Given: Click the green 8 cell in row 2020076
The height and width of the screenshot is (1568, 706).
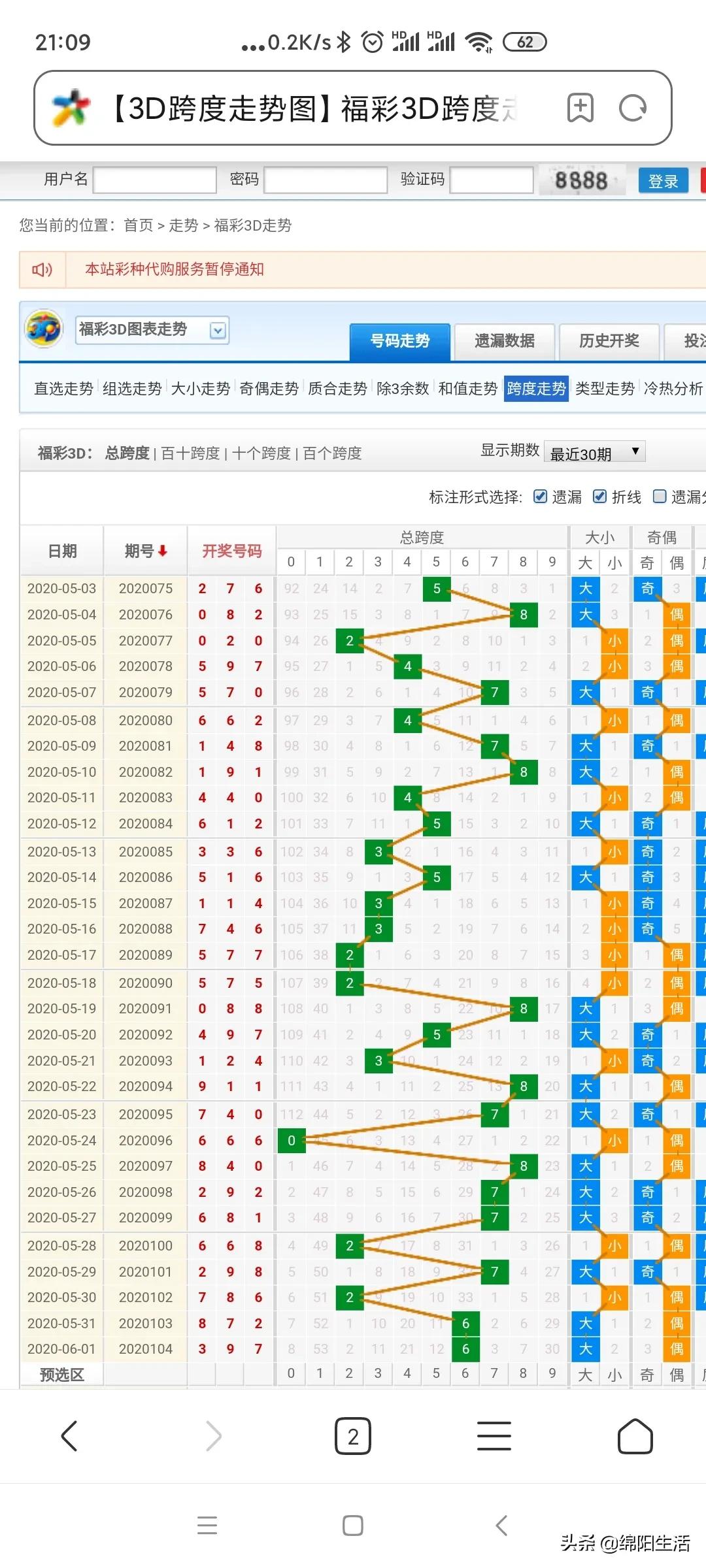Looking at the screenshot, I should click(524, 615).
